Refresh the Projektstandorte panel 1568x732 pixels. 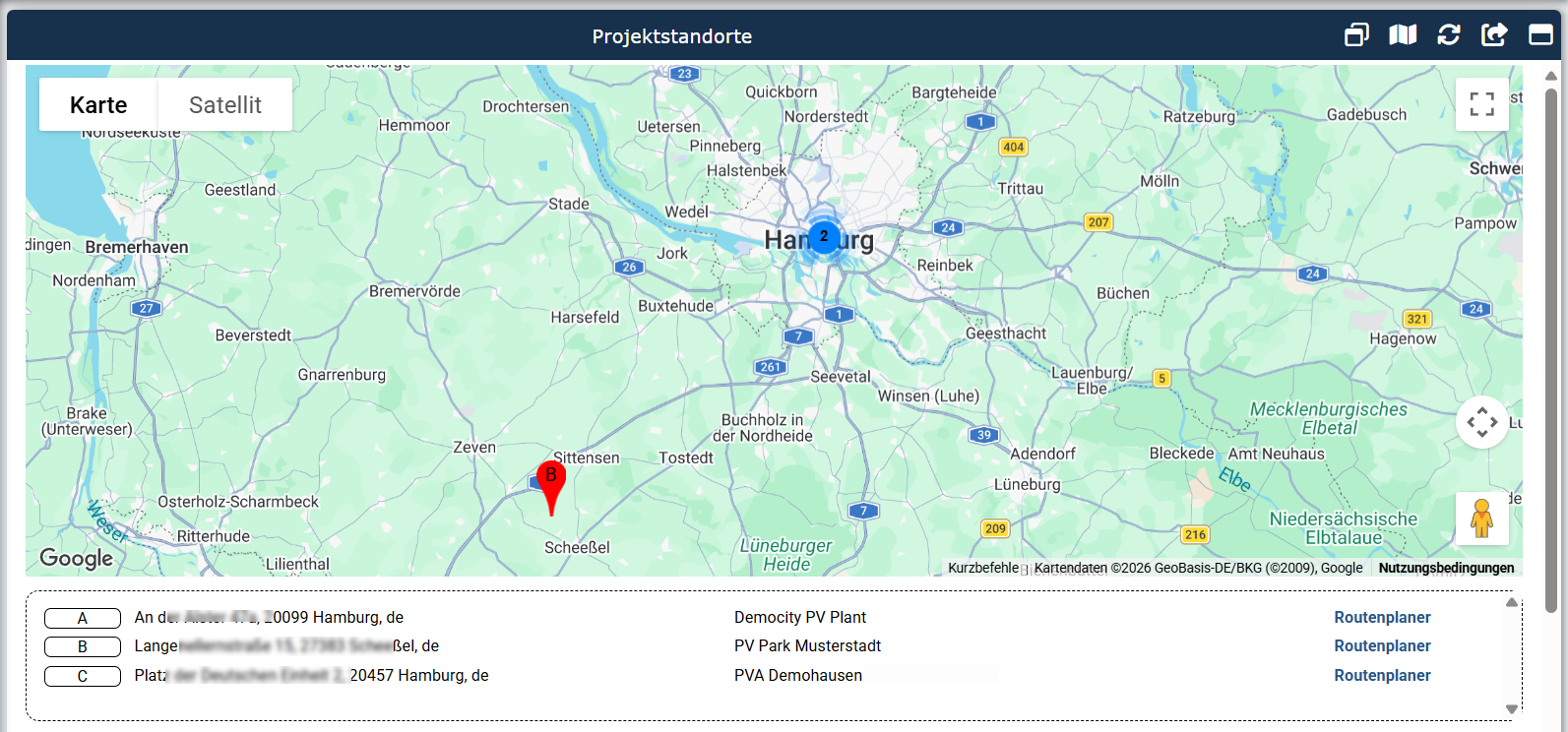(1449, 35)
